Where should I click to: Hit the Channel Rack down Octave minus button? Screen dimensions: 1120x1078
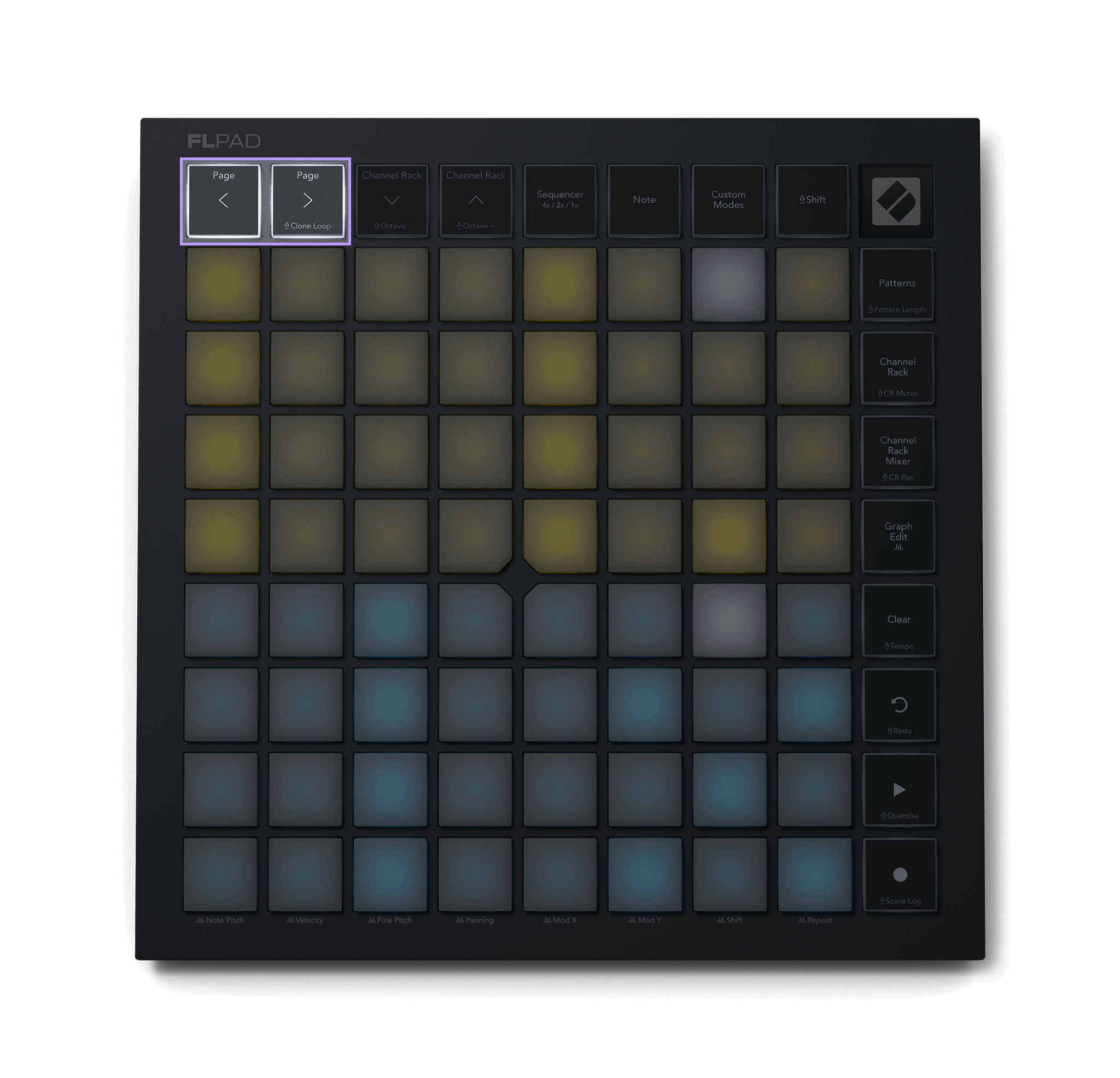[392, 201]
